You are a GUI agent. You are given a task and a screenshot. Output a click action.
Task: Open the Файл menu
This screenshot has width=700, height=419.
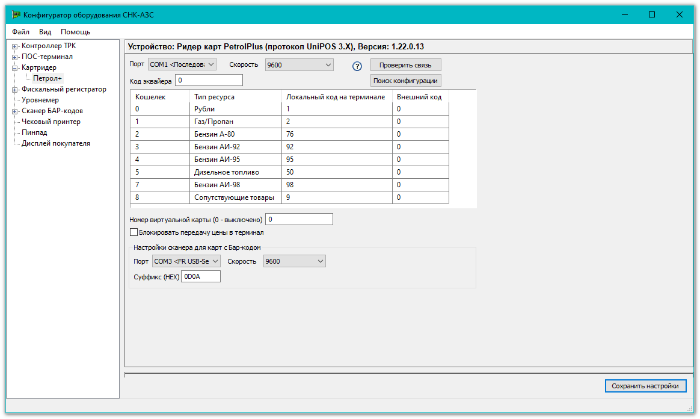click(21, 32)
